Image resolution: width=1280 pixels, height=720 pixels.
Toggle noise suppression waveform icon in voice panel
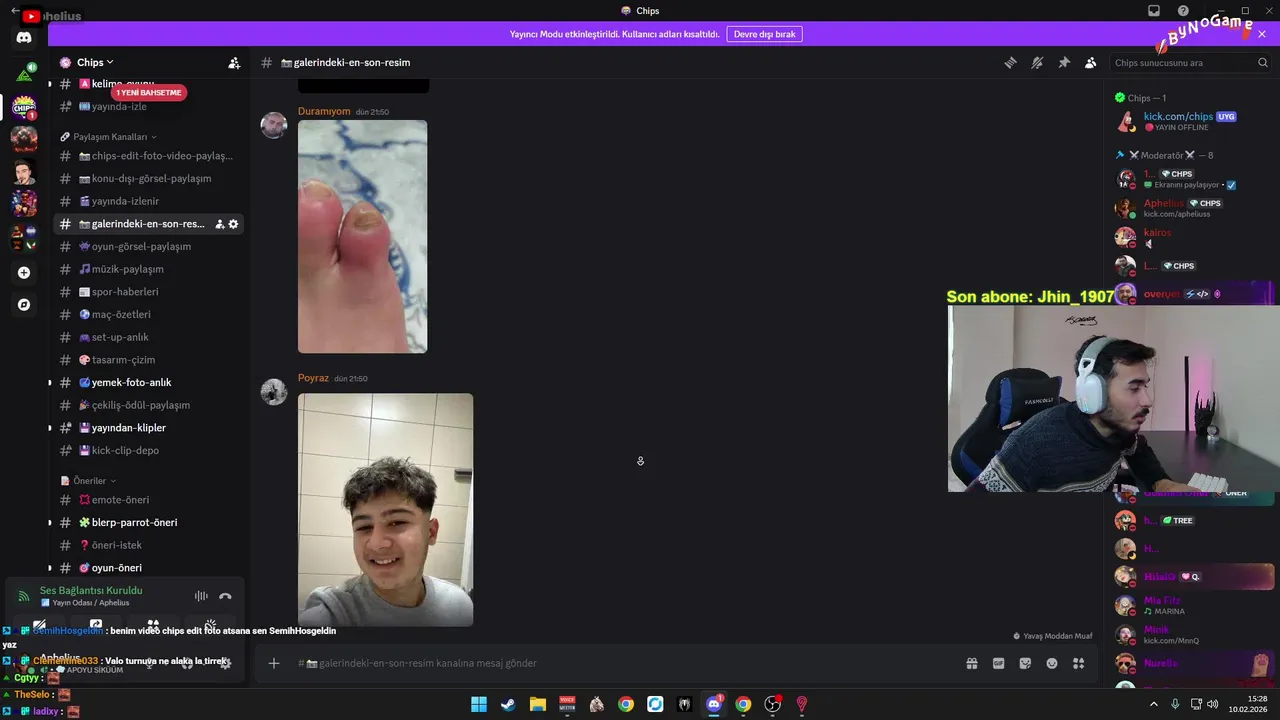tap(201, 596)
